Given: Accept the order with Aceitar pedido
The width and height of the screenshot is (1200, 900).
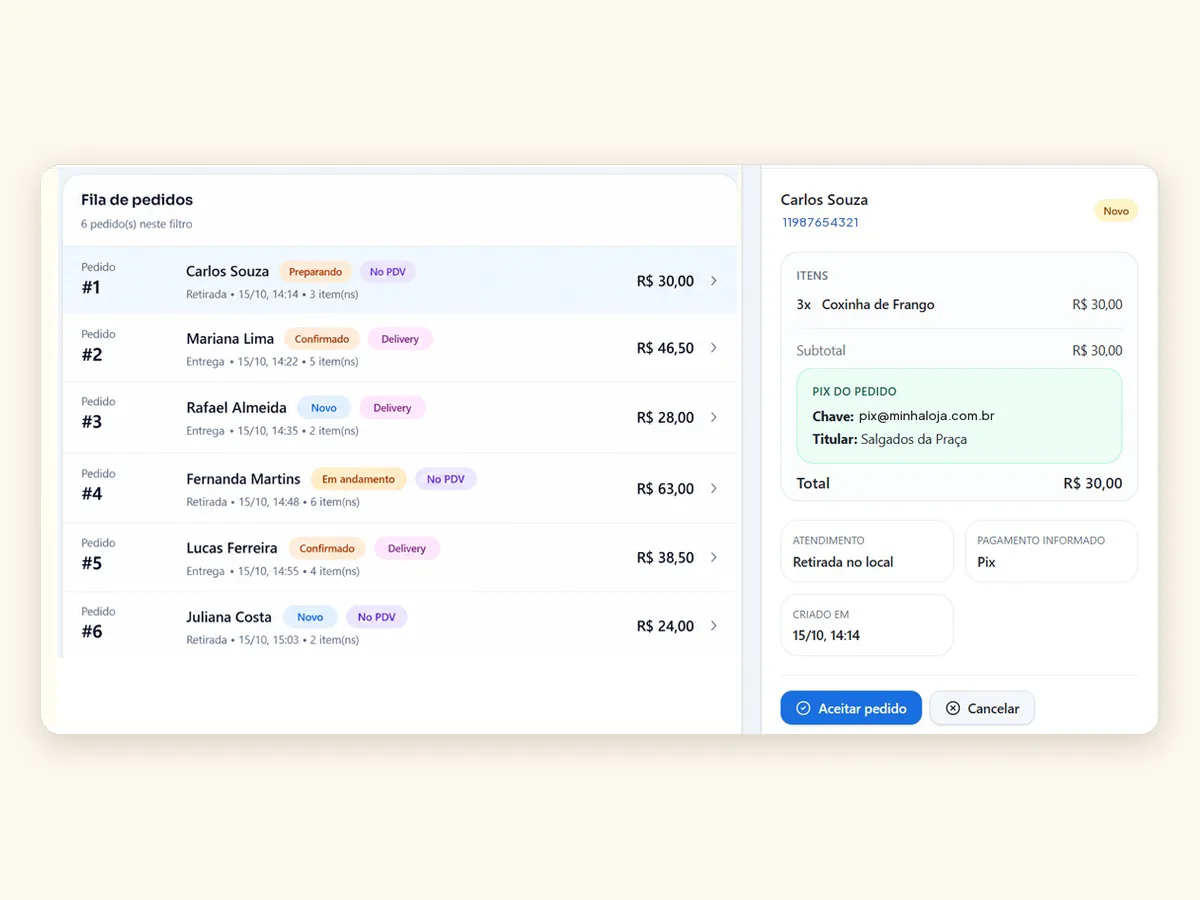Looking at the screenshot, I should 851,708.
